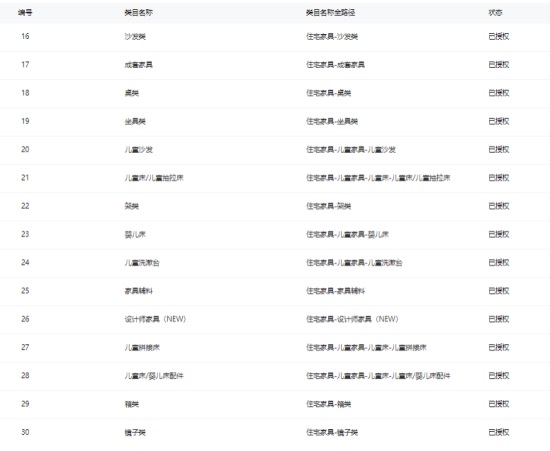Click the 编号 column header
This screenshot has width=550, height=451.
(25, 13)
